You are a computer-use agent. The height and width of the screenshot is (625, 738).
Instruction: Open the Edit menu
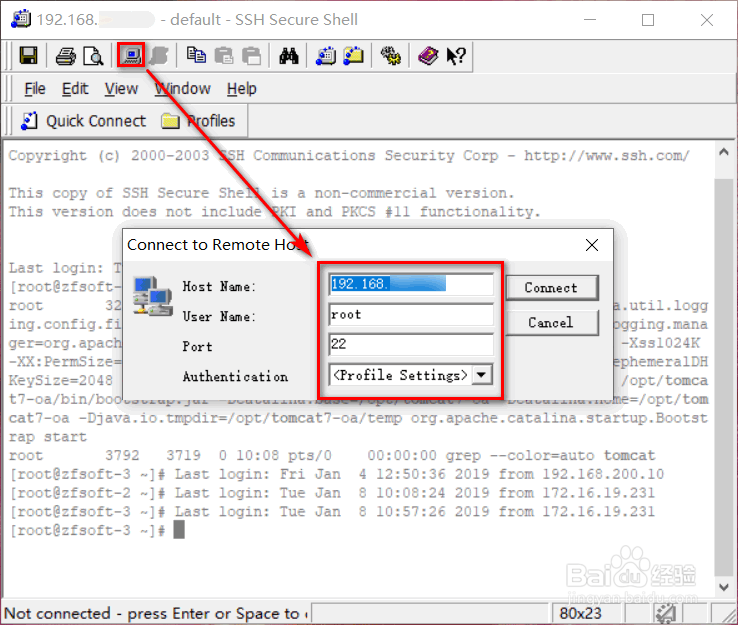pyautogui.click(x=75, y=88)
